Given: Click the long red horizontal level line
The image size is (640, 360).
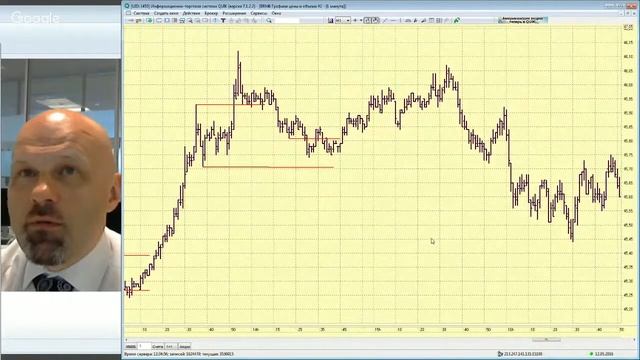Looking at the screenshot, I should click(x=268, y=167).
